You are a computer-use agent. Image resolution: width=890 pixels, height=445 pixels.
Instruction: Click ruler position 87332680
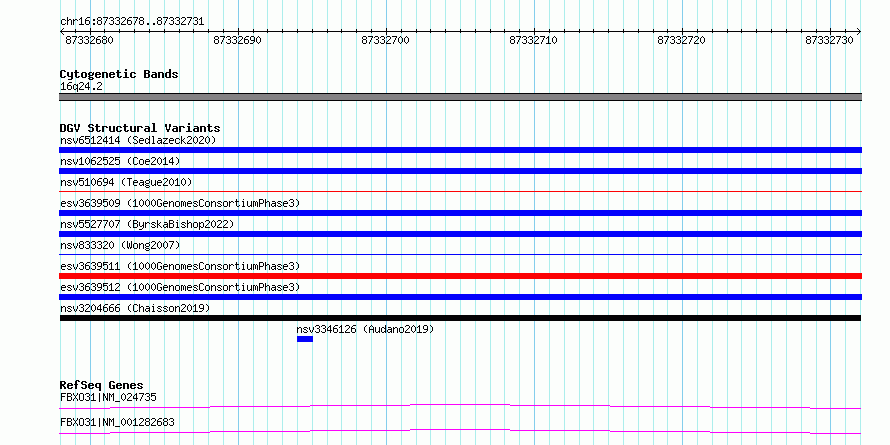tap(90, 40)
